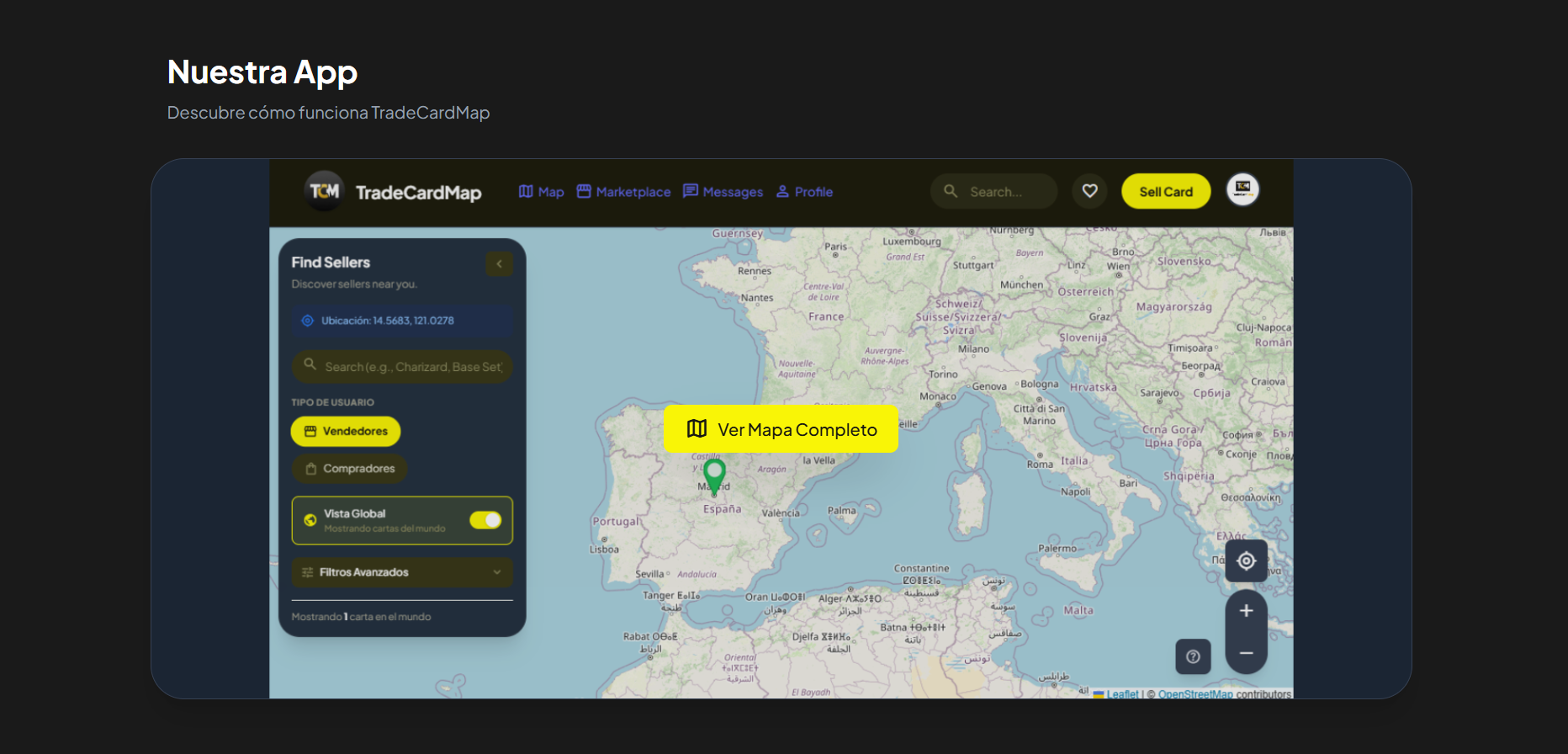
Task: Open the Marketplace page
Action: point(623,192)
